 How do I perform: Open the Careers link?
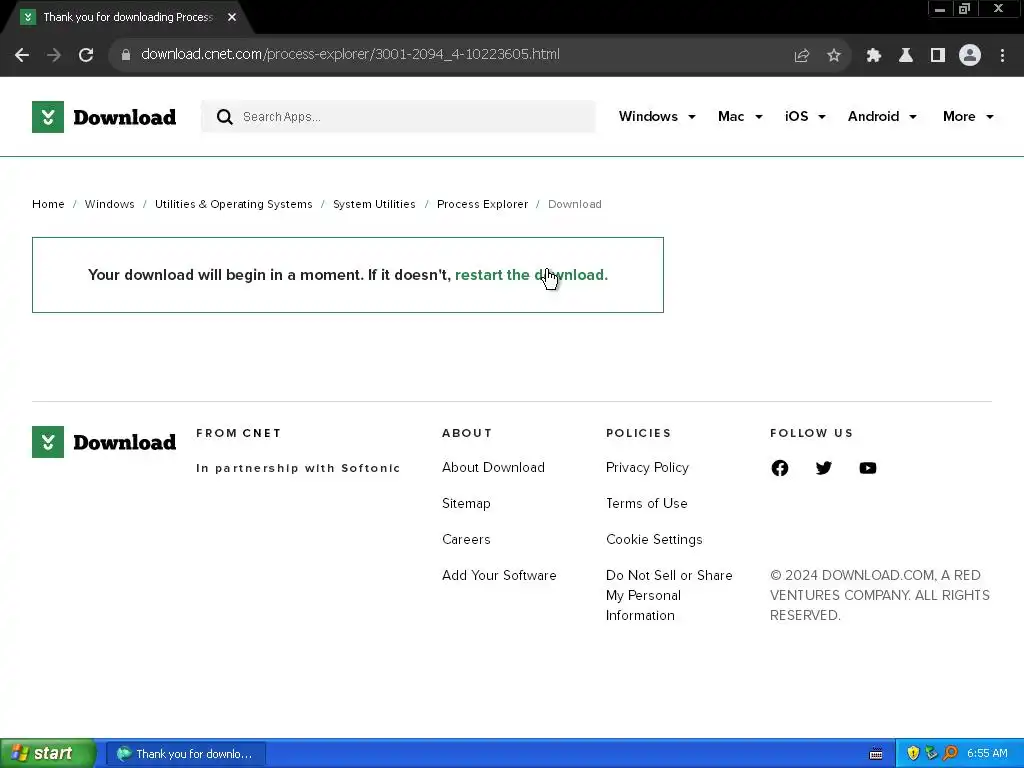[x=466, y=539]
